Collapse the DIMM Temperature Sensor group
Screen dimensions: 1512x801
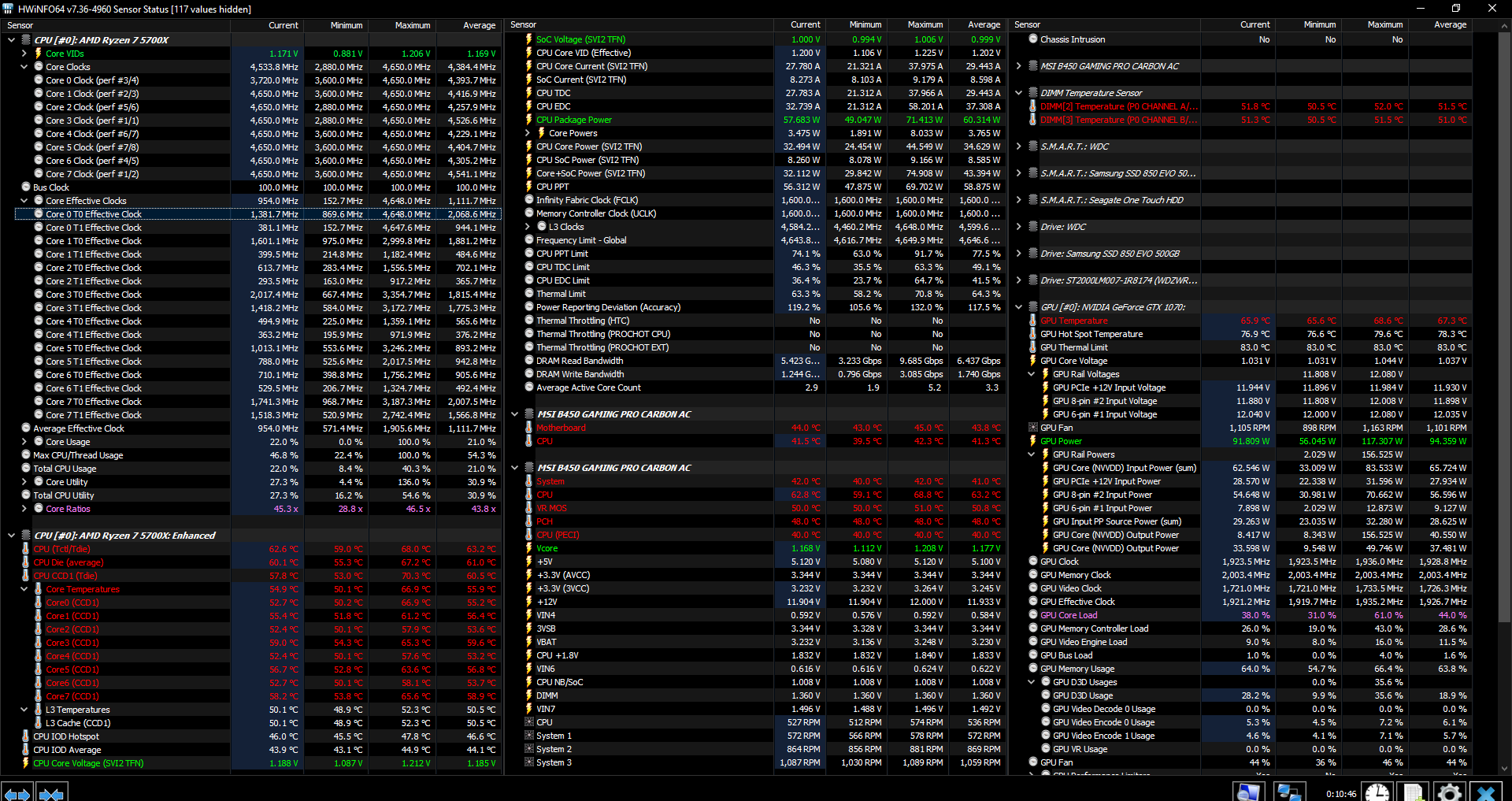(x=1019, y=93)
